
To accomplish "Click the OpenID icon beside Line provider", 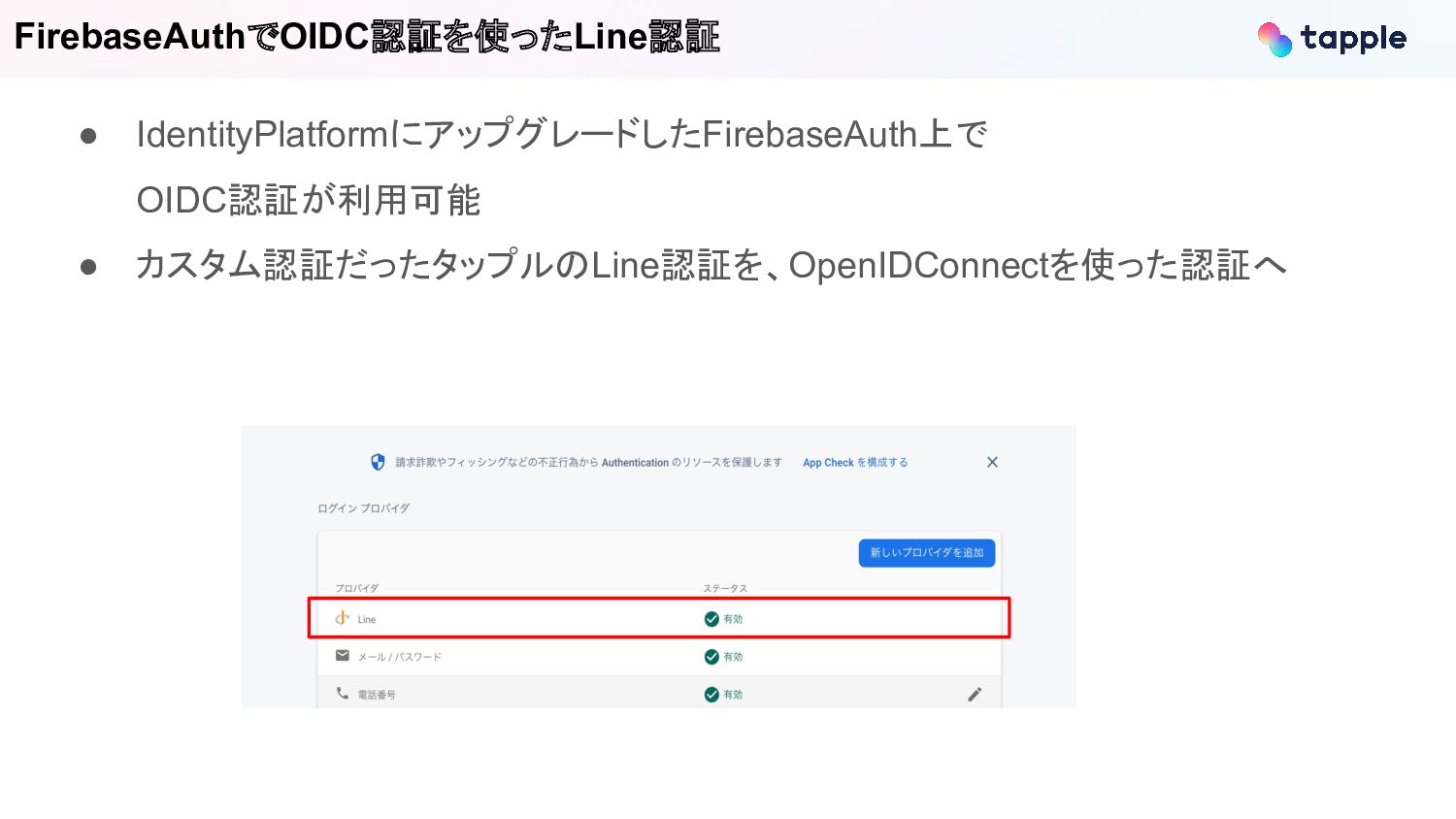I will point(342,618).
